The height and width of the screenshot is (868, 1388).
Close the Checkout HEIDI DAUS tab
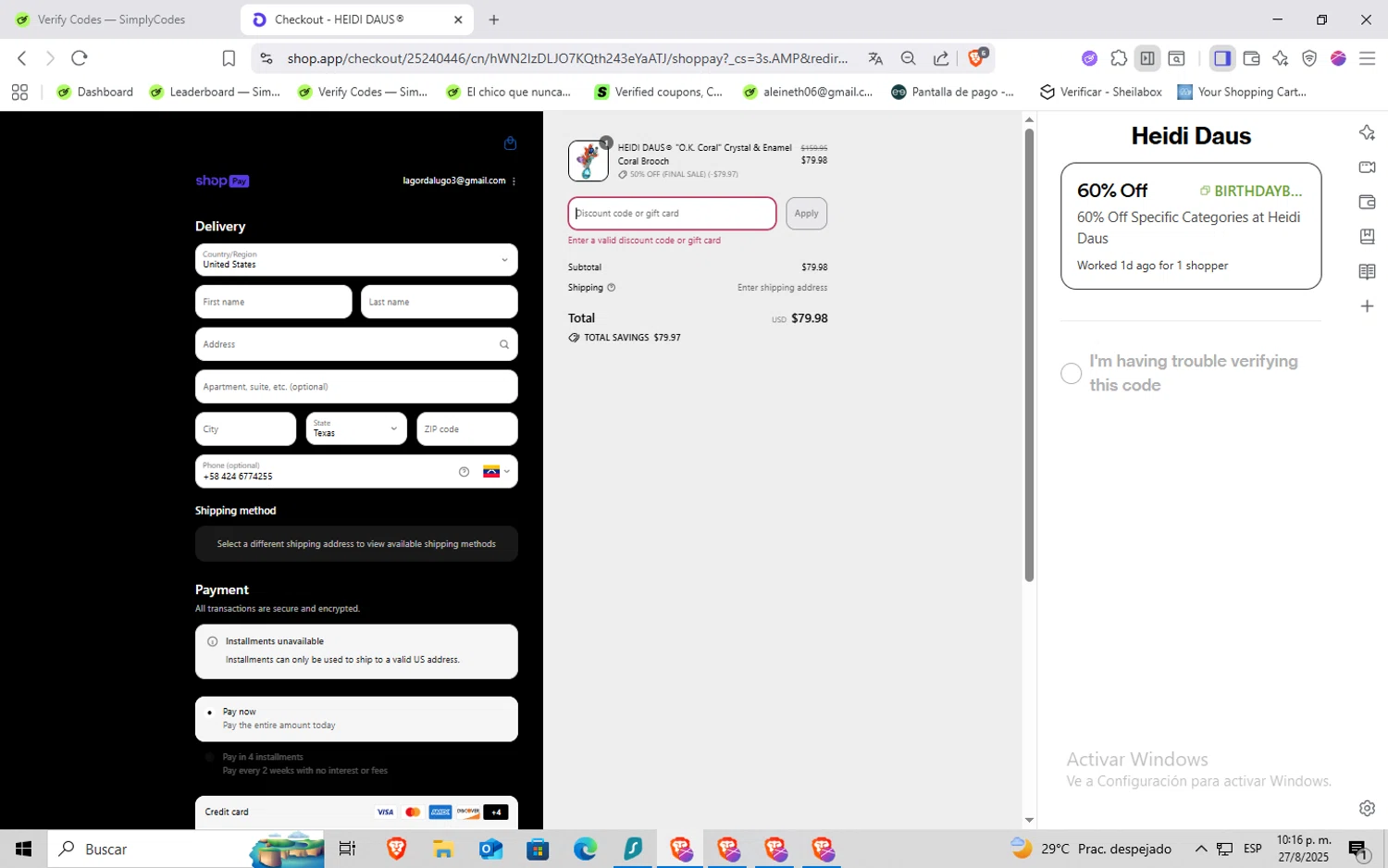point(458,19)
